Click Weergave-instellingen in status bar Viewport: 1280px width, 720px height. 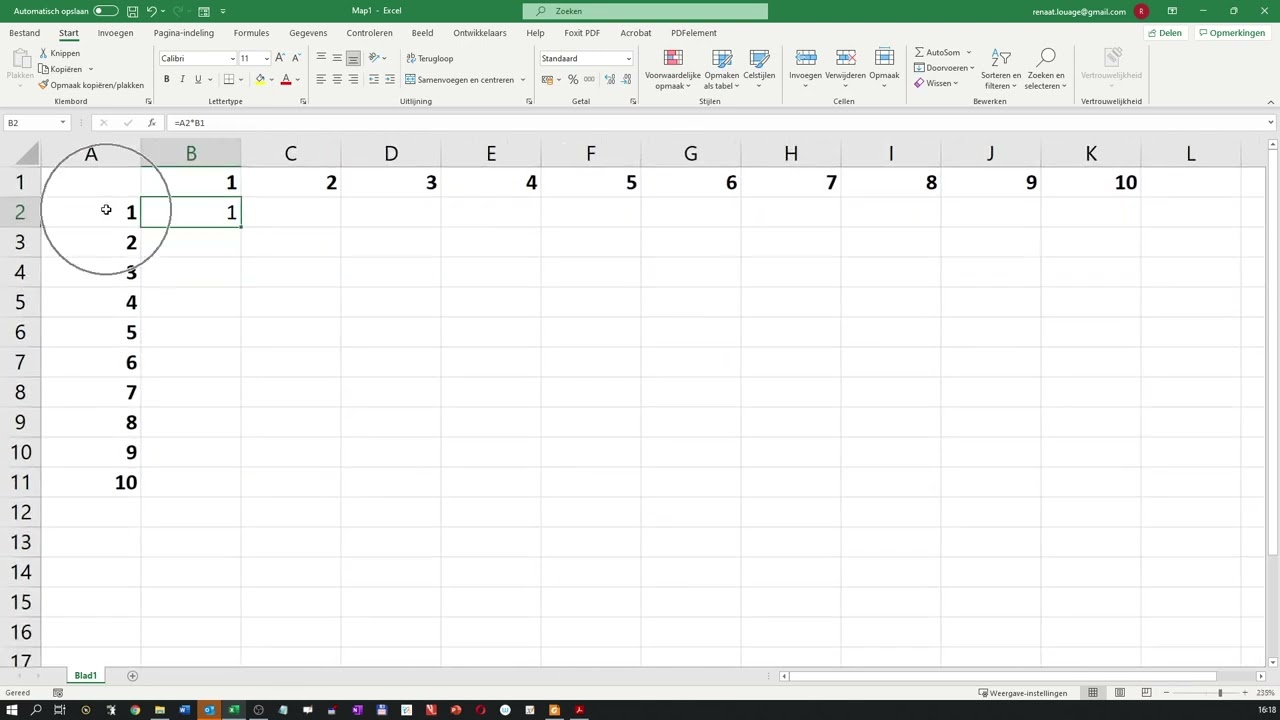1022,693
